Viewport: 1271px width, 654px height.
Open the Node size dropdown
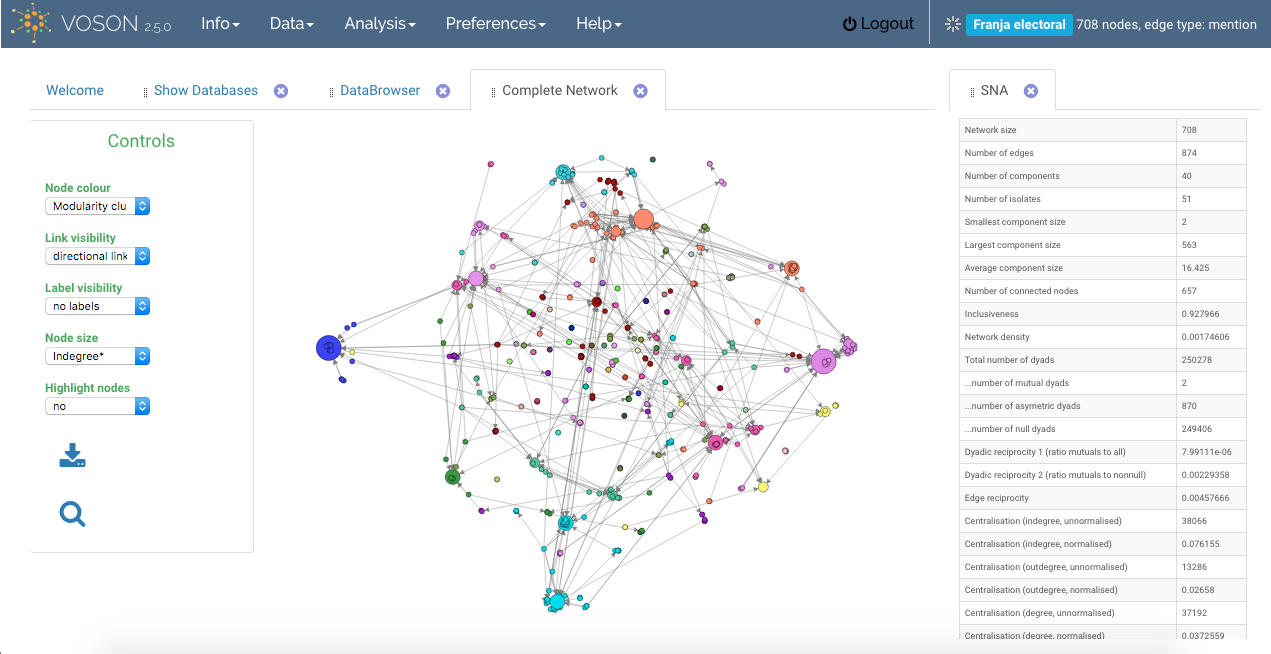point(97,356)
